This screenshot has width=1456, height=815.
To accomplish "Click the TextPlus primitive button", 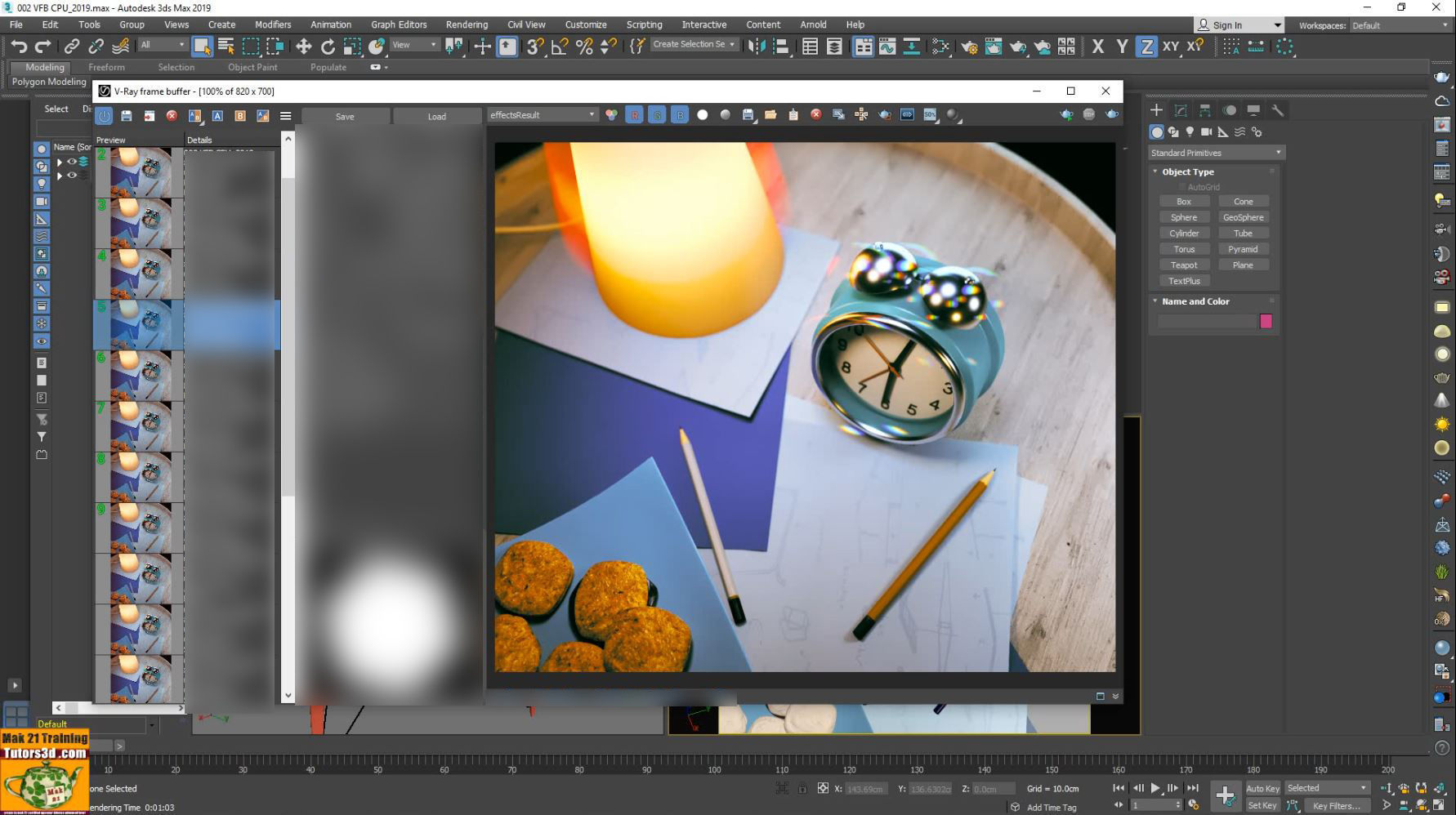I will pyautogui.click(x=1184, y=281).
